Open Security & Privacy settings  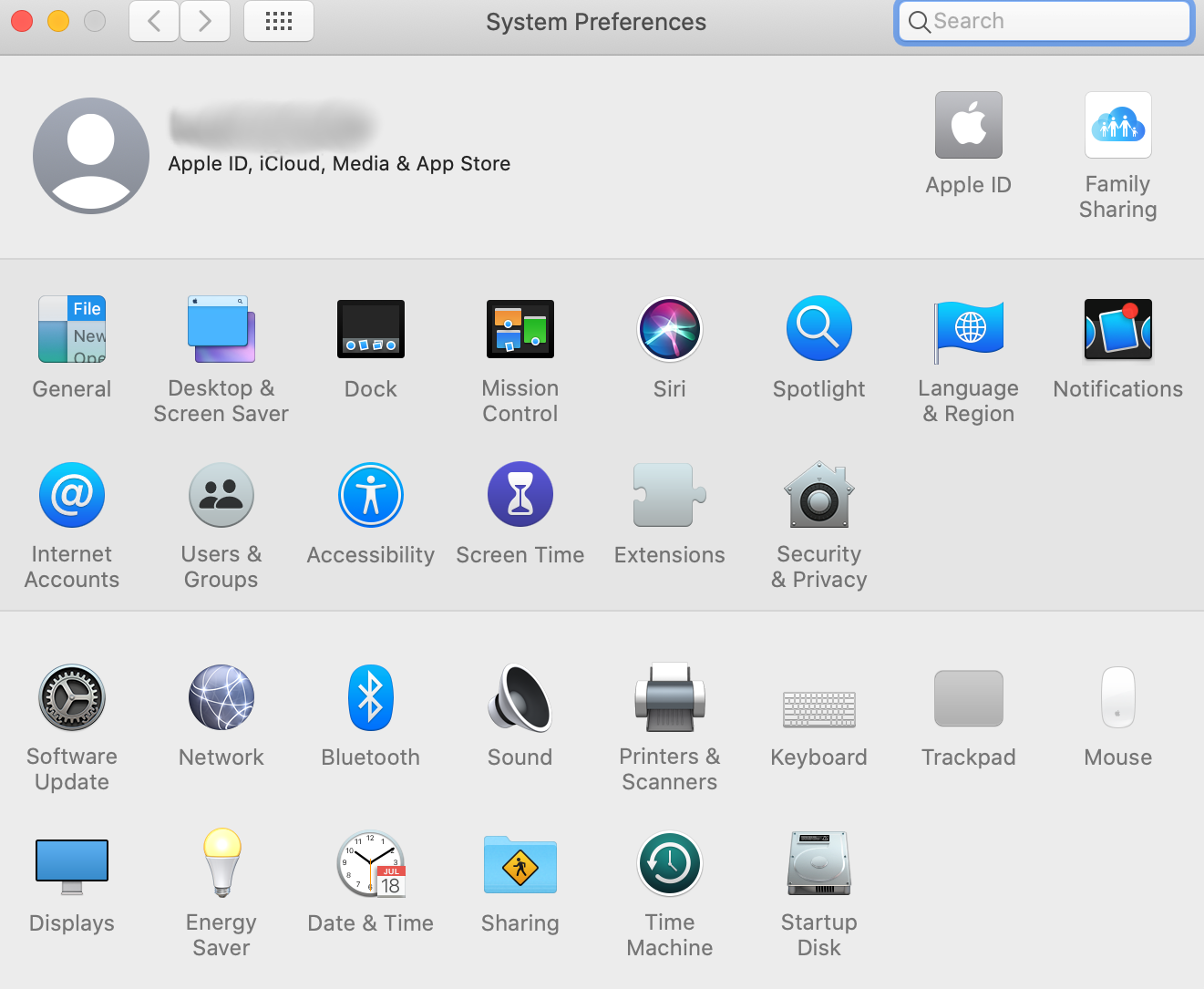tap(818, 496)
